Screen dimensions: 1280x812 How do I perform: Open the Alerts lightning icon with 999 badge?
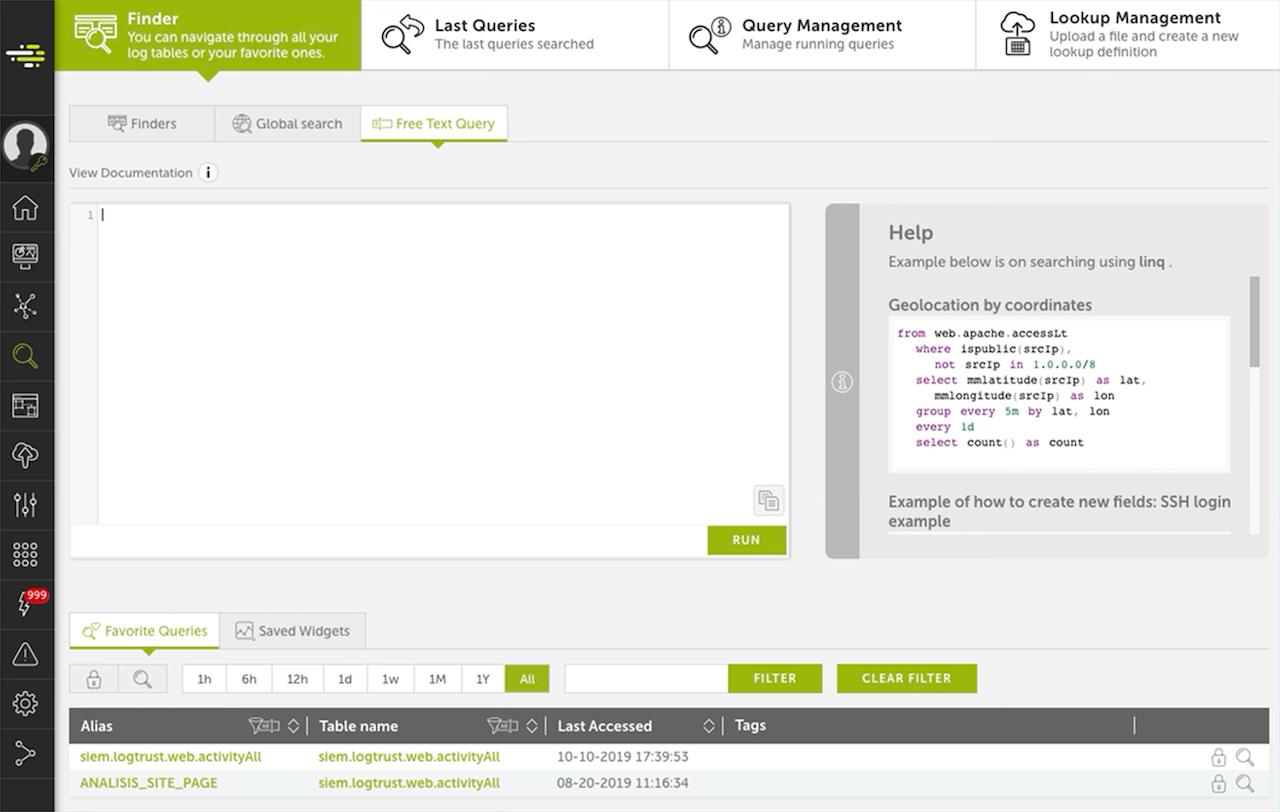pyautogui.click(x=27, y=601)
